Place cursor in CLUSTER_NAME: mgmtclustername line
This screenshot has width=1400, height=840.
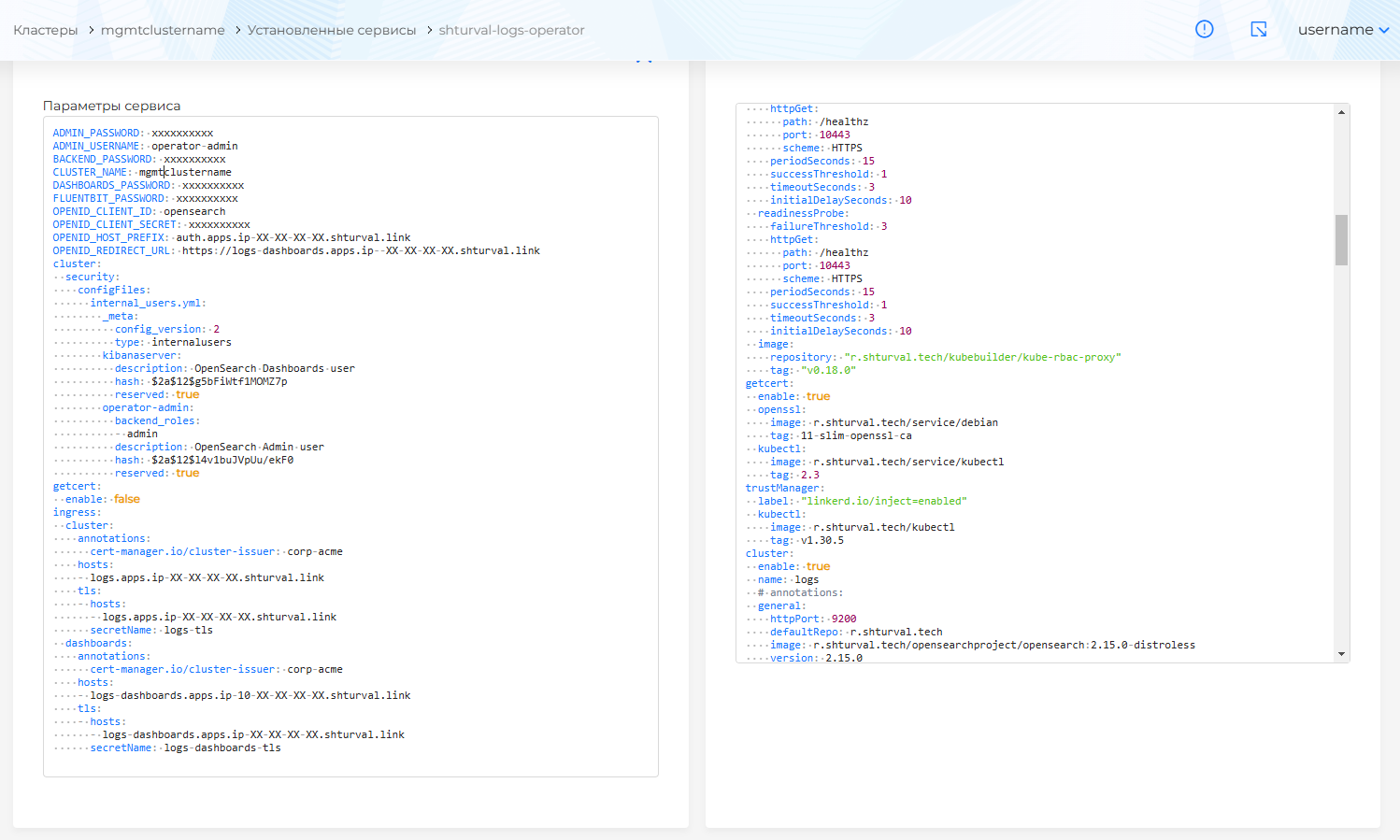[142, 172]
